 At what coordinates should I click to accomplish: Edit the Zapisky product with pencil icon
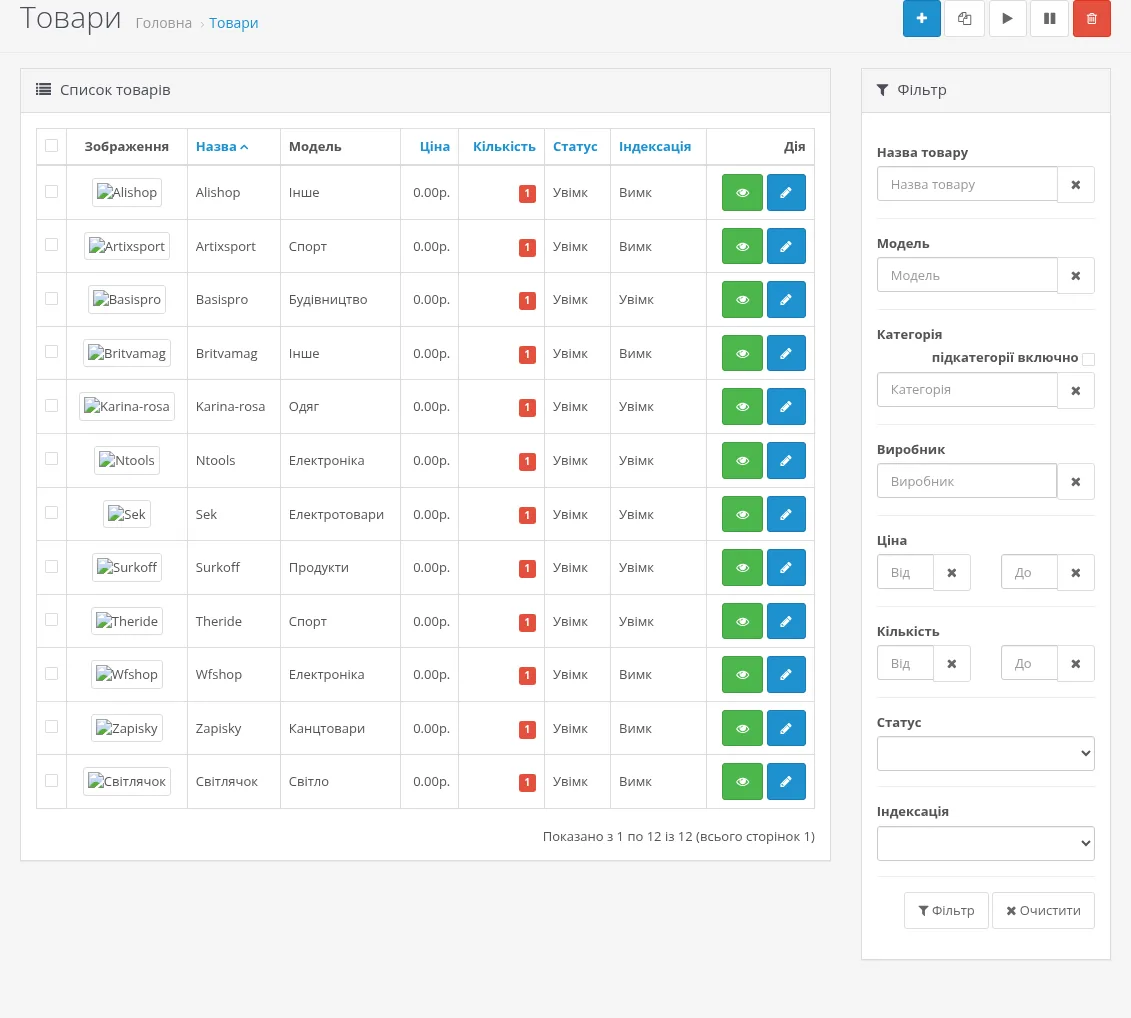(x=786, y=728)
